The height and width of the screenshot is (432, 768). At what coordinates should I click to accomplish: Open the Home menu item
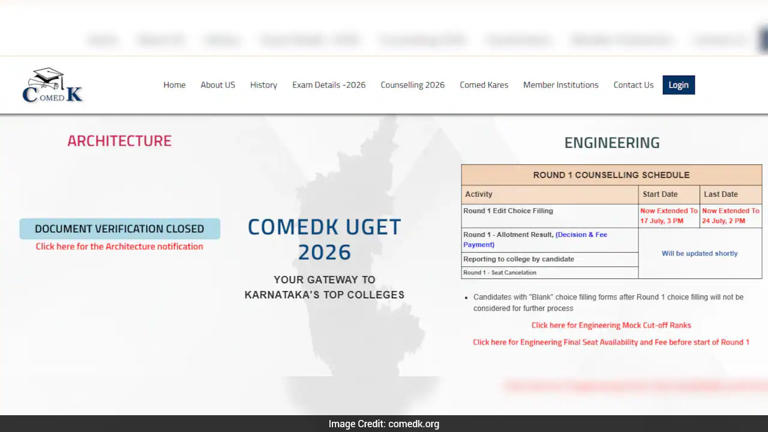tap(174, 85)
